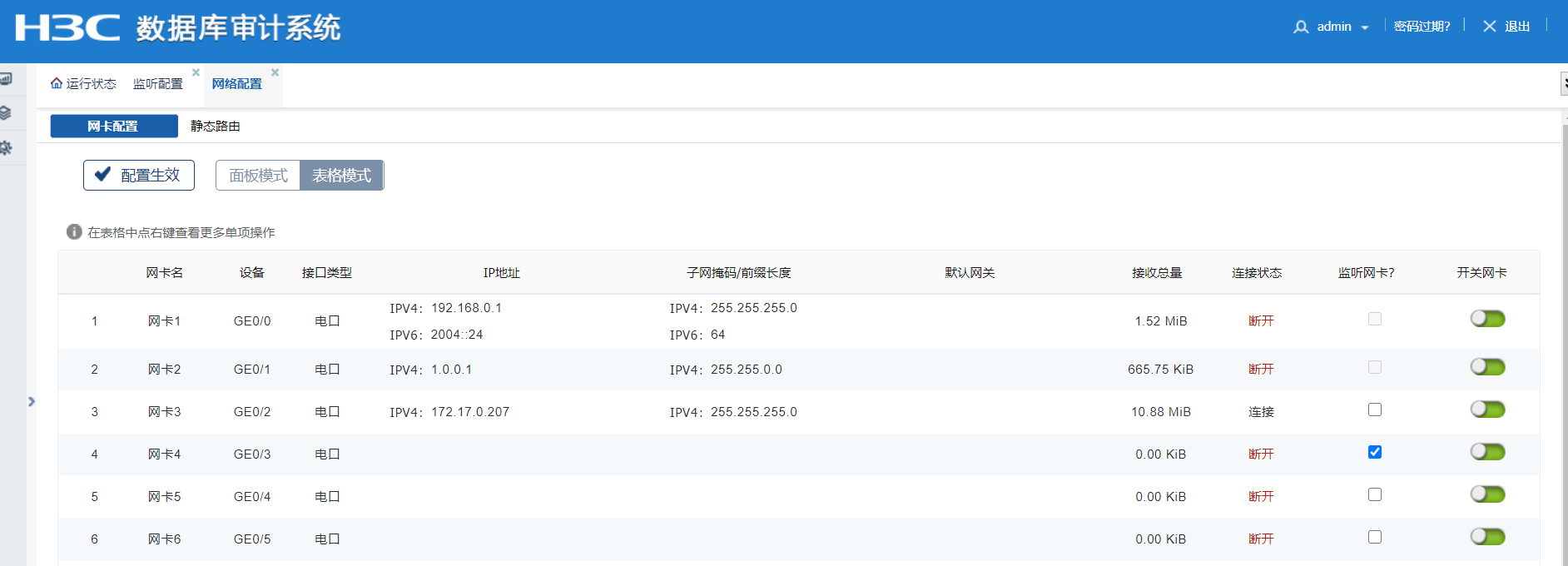
Task: Expand the left sidebar with arrow
Action: [x=32, y=401]
